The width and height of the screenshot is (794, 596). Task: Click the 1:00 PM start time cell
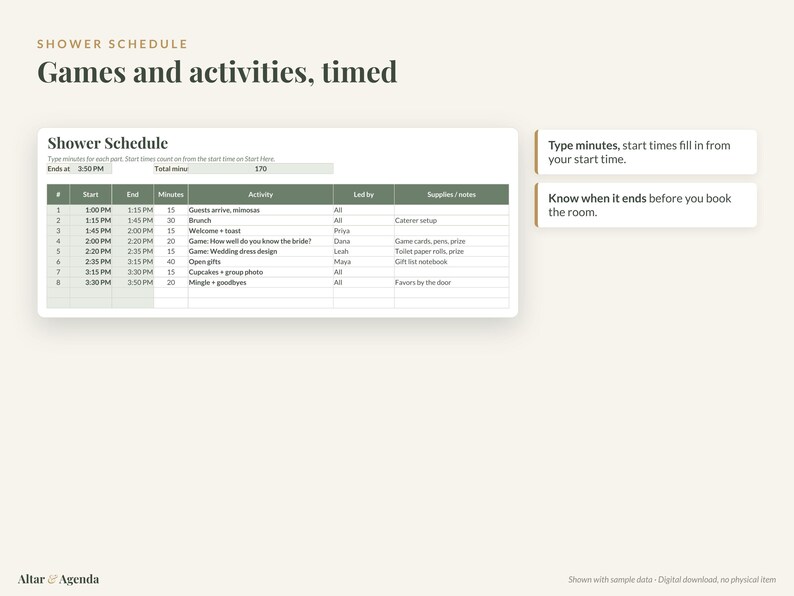(91, 210)
